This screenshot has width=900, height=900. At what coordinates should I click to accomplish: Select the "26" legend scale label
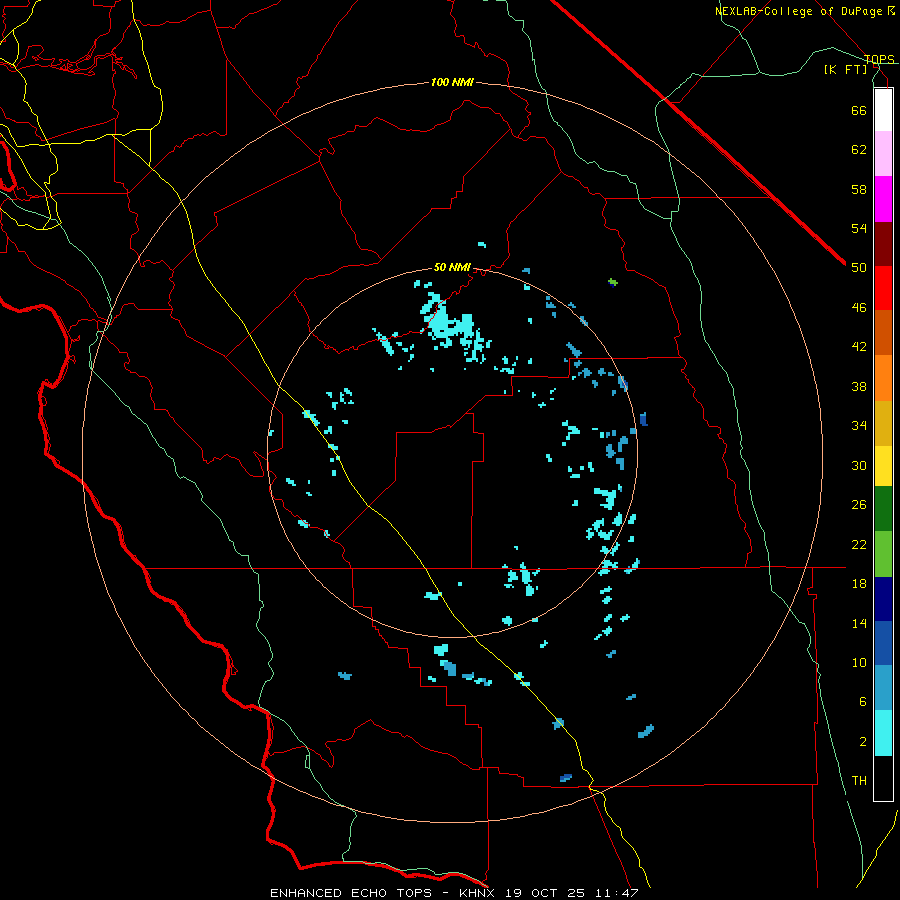coord(859,505)
